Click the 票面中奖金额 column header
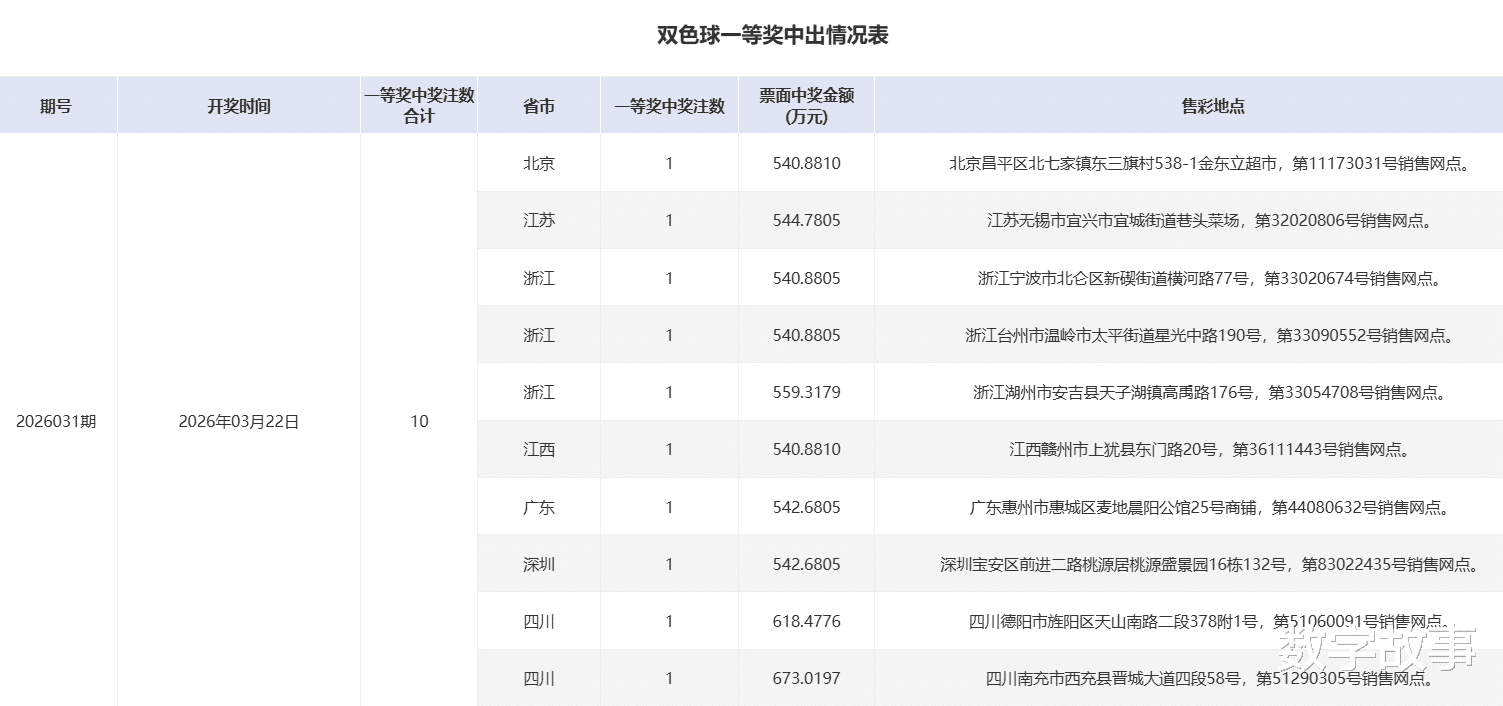Screen dimensions: 1503x706 click(x=807, y=105)
